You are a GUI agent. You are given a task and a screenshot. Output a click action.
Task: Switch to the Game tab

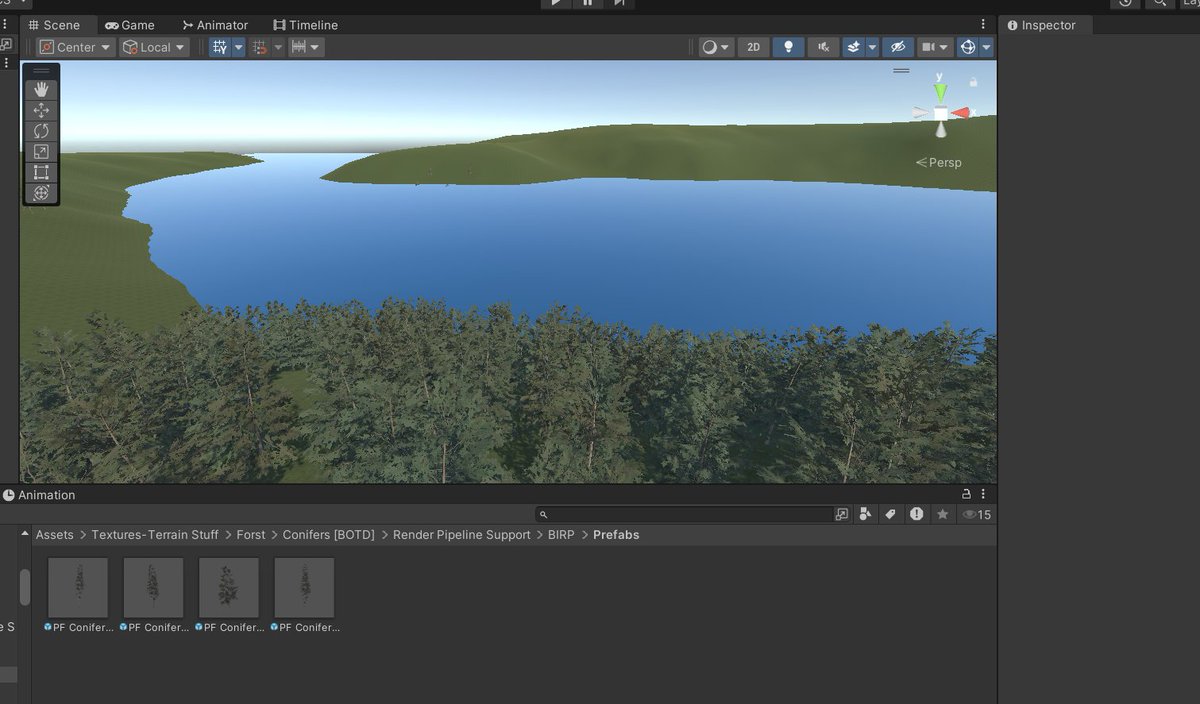pos(130,25)
